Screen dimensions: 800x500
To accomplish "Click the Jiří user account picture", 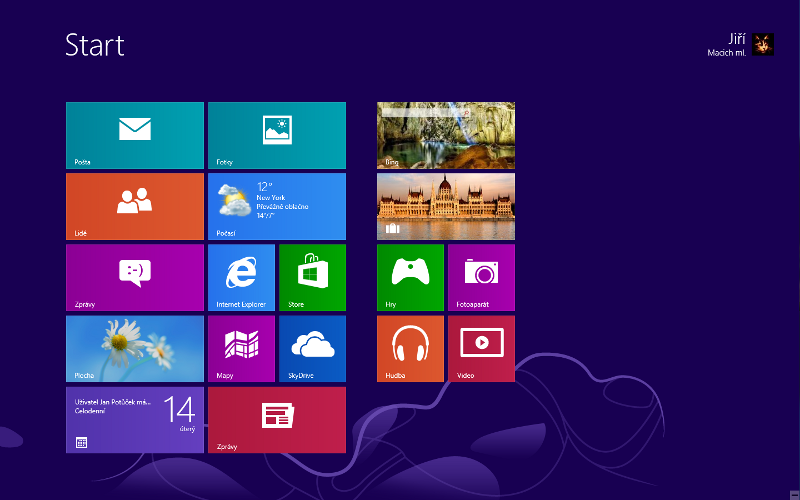I will point(763,44).
